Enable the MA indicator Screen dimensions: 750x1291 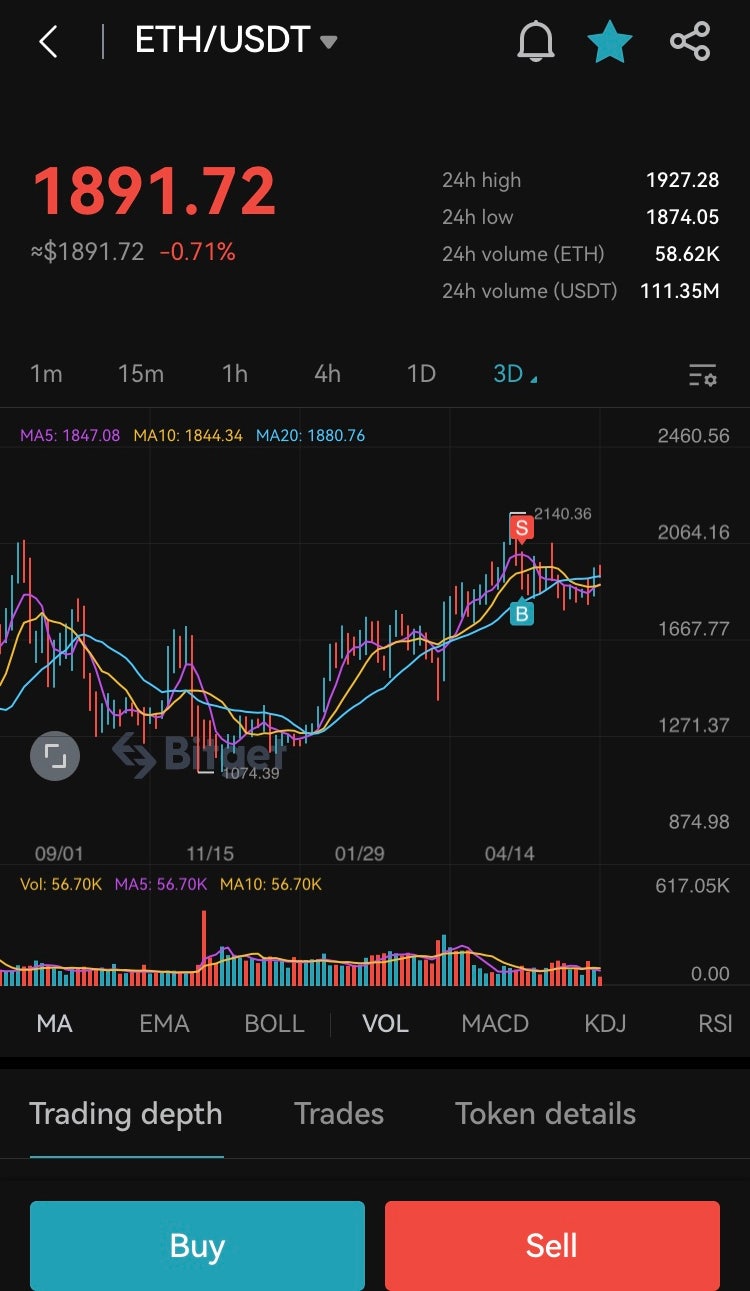click(x=54, y=1023)
